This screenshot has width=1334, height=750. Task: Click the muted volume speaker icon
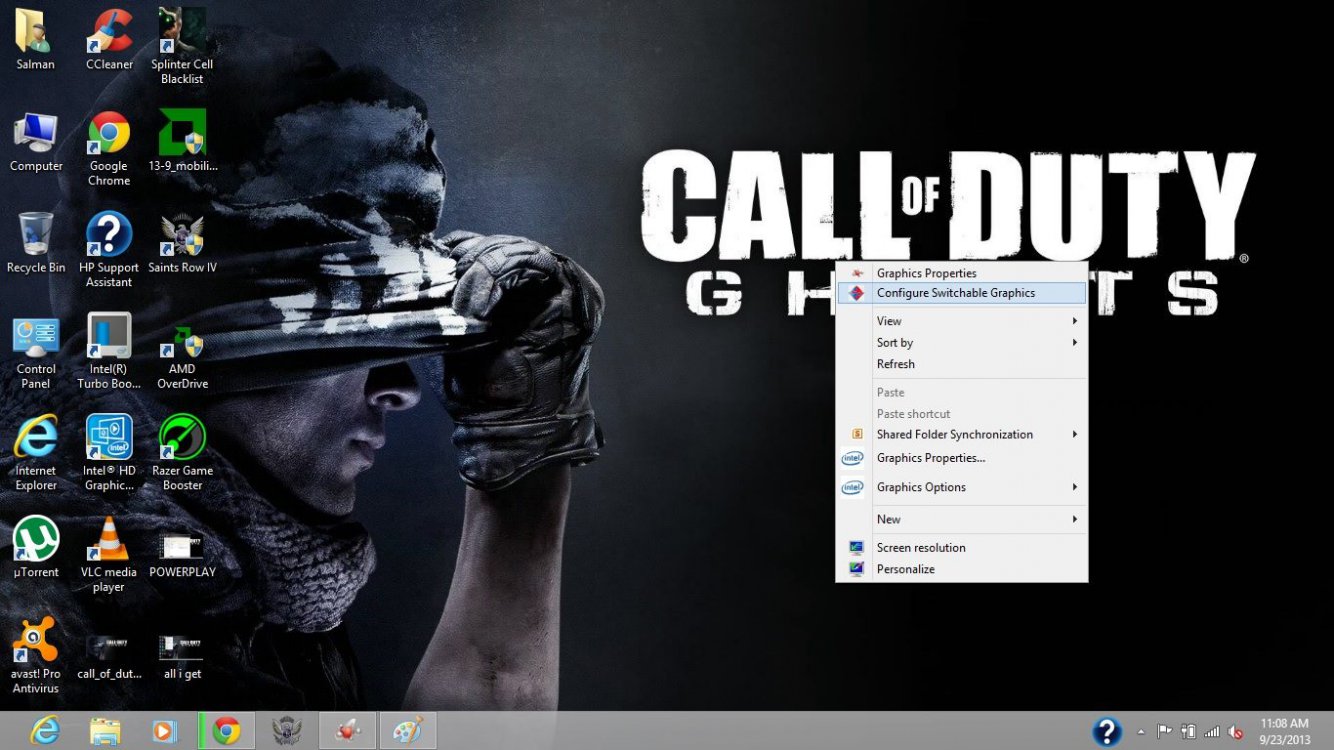click(x=1236, y=732)
